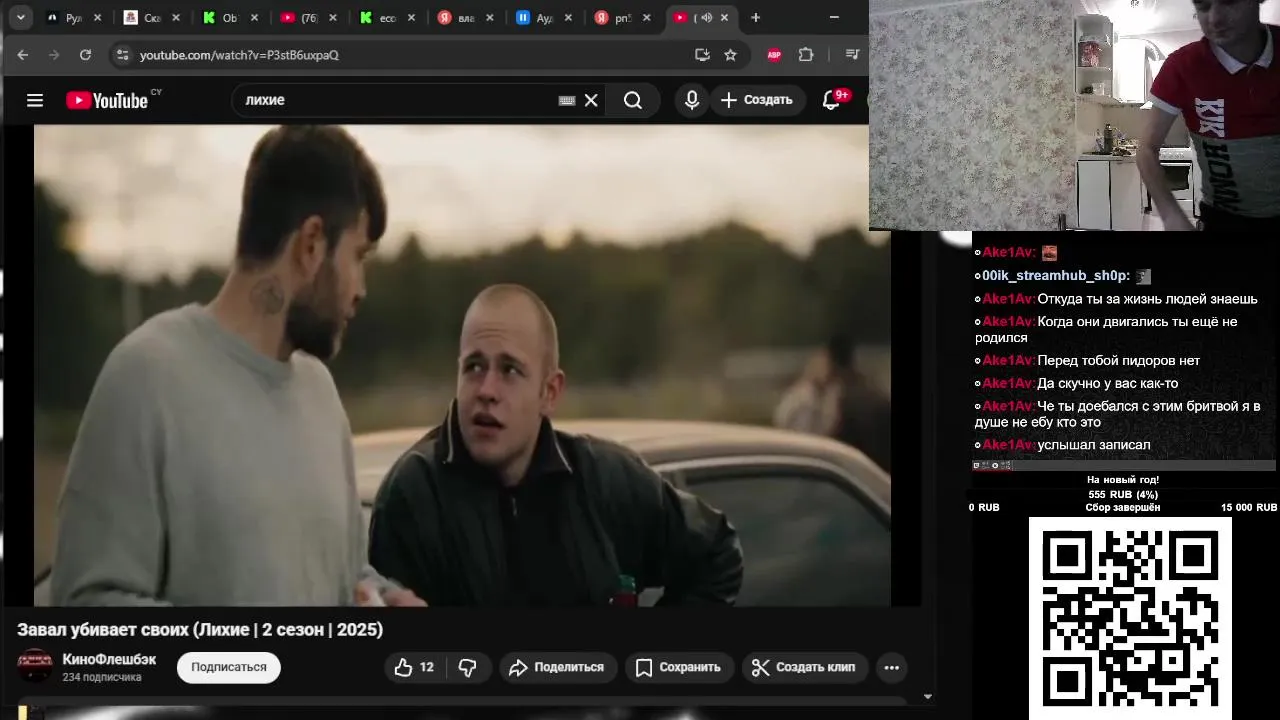Go to the YouTube home logo
The width and height of the screenshot is (1280, 720).
[x=108, y=100]
